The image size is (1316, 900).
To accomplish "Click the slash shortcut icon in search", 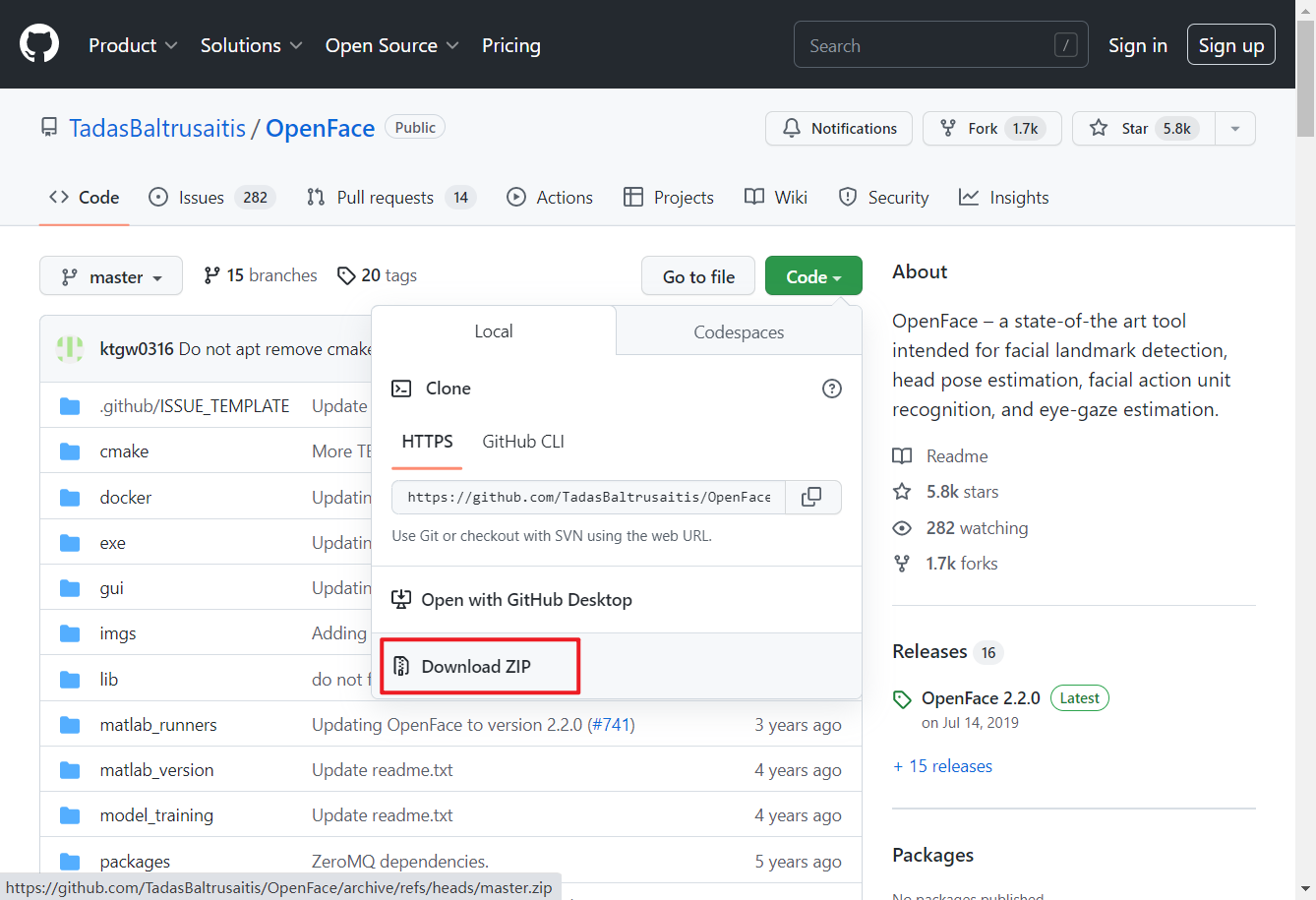I will click(x=1066, y=44).
